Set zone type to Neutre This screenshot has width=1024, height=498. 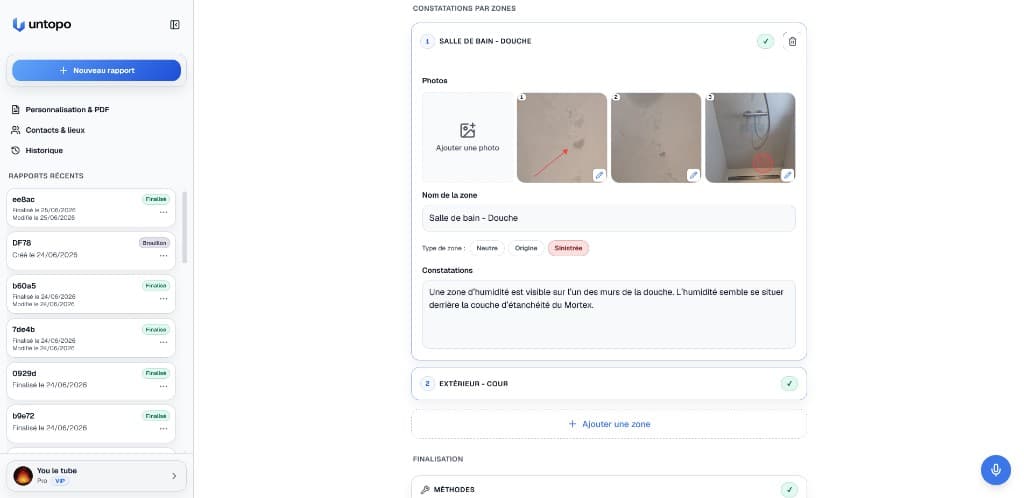point(487,248)
